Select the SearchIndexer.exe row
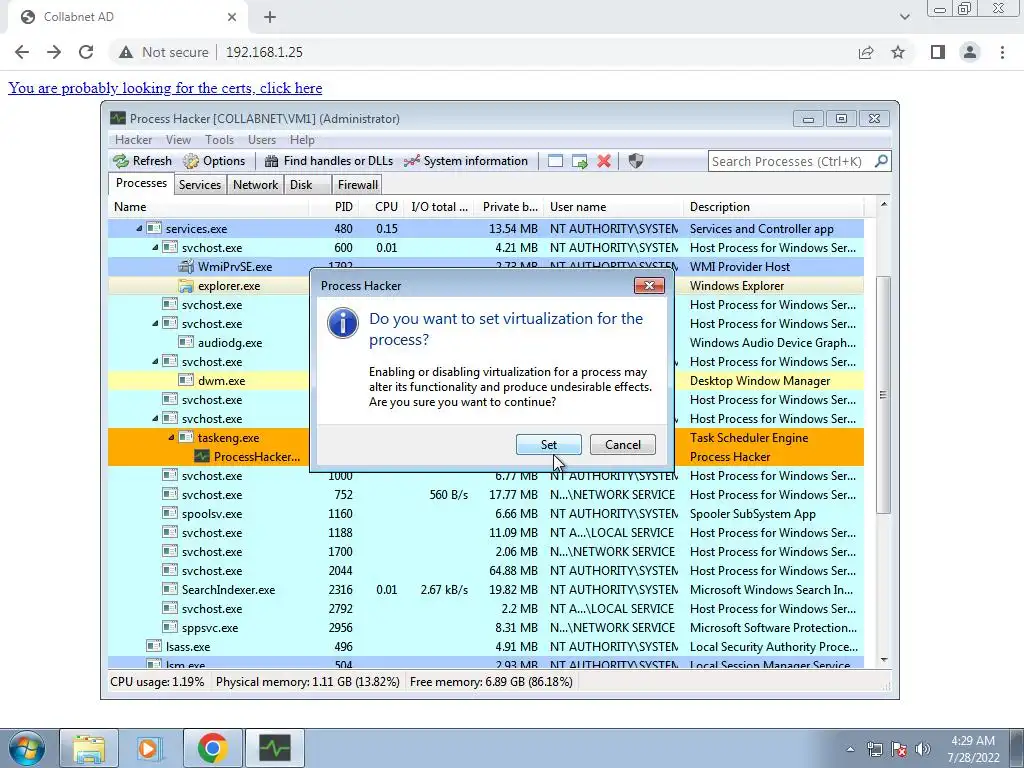1024x768 pixels. point(485,590)
